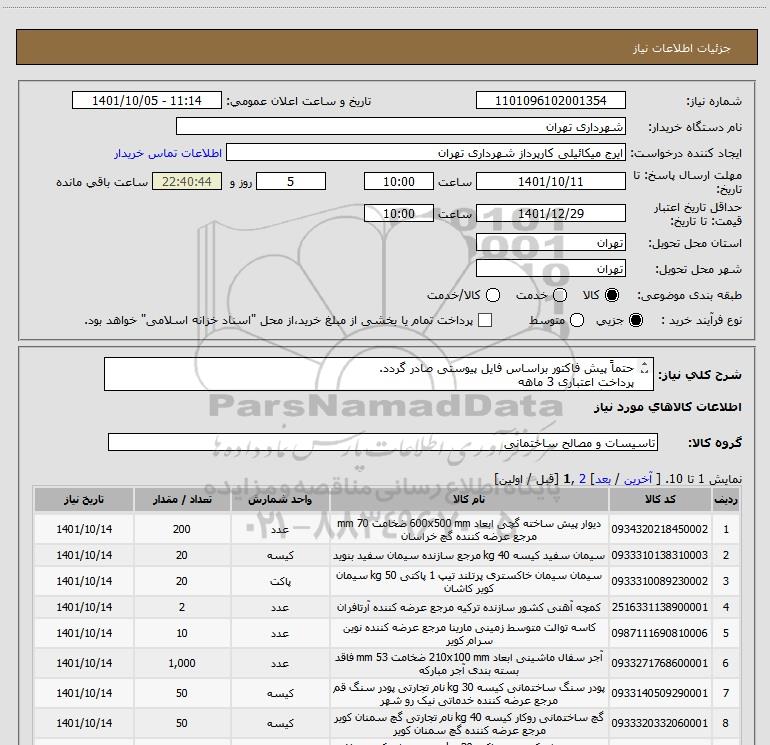
Task: Click the دیوار پیش ساخته گچی item name
Action: (x=469, y=530)
